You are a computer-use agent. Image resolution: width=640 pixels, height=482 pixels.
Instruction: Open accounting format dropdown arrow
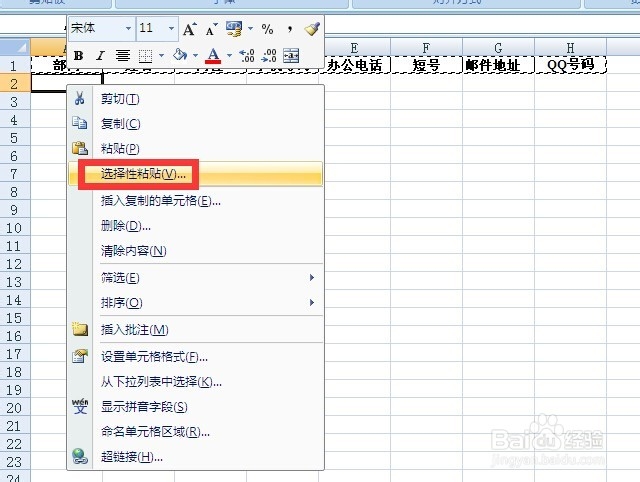coord(250,29)
